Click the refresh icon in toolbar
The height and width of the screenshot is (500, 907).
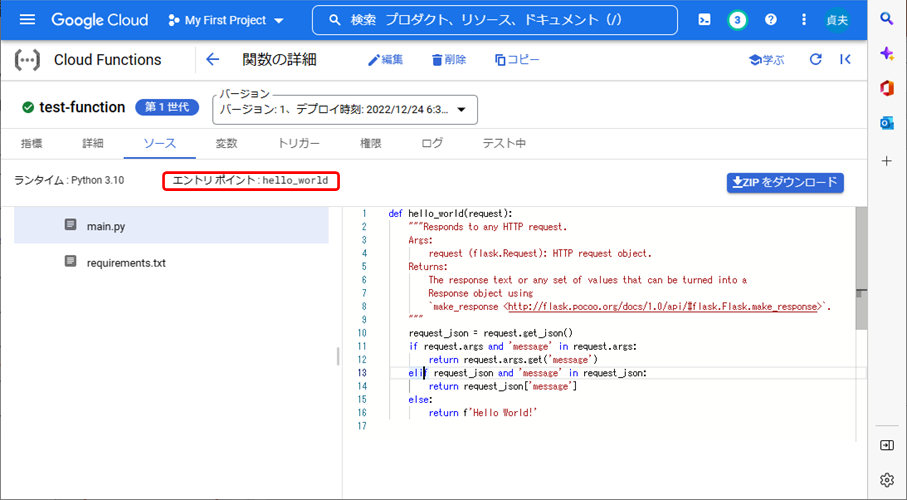(x=816, y=60)
